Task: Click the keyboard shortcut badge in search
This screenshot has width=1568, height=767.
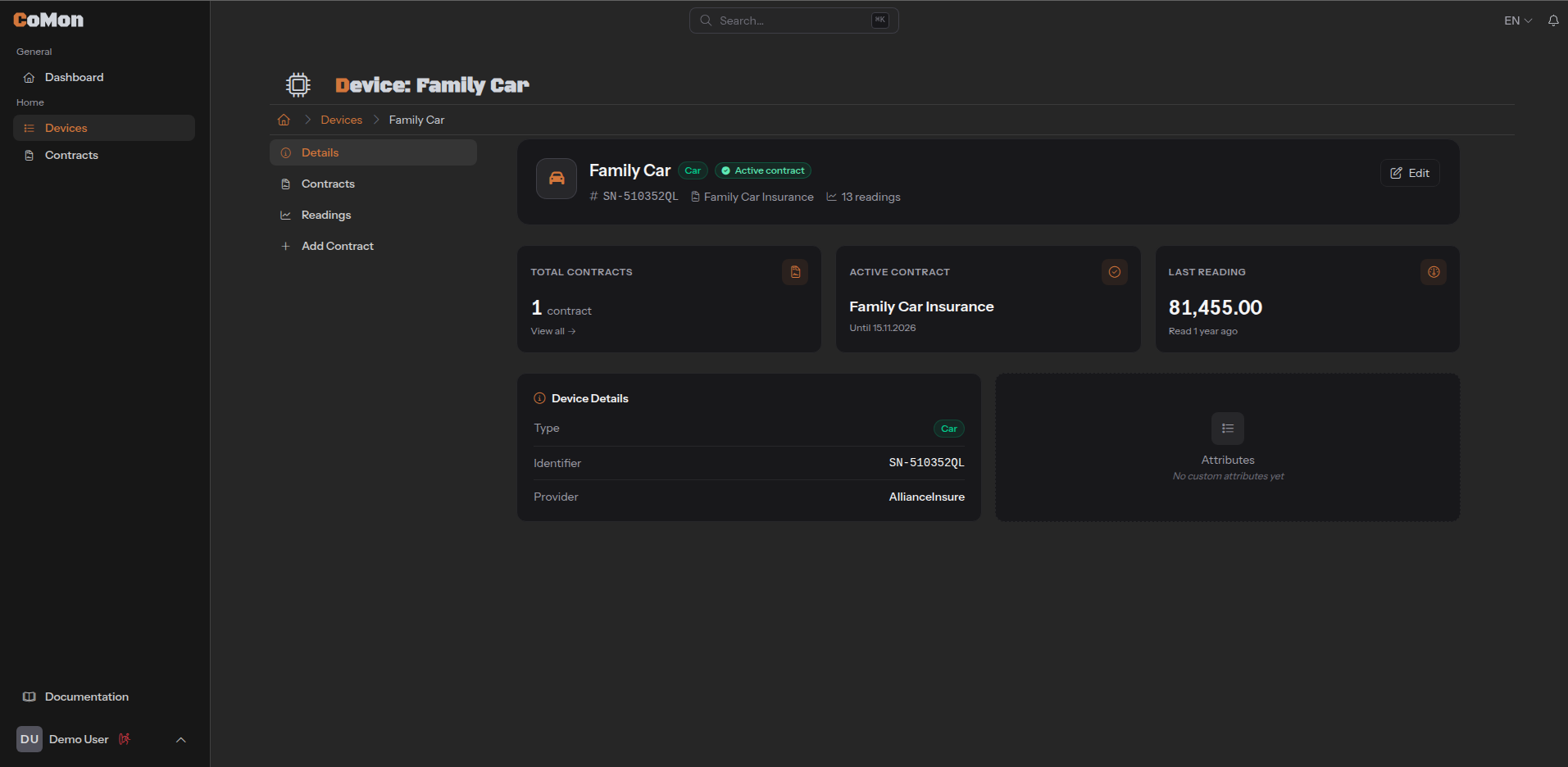Action: [879, 20]
